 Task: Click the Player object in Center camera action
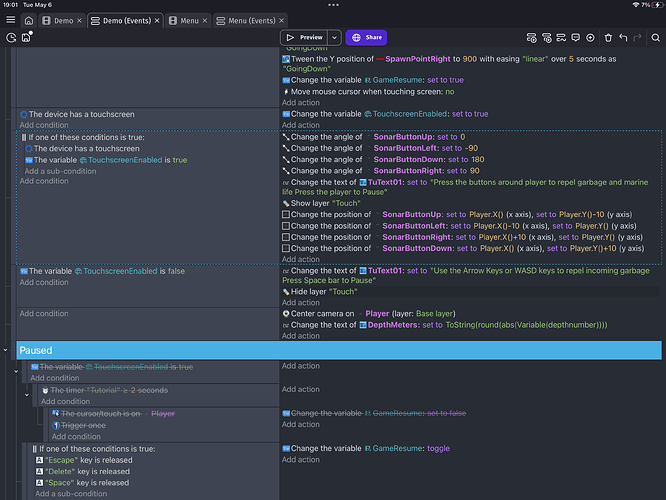[377, 314]
